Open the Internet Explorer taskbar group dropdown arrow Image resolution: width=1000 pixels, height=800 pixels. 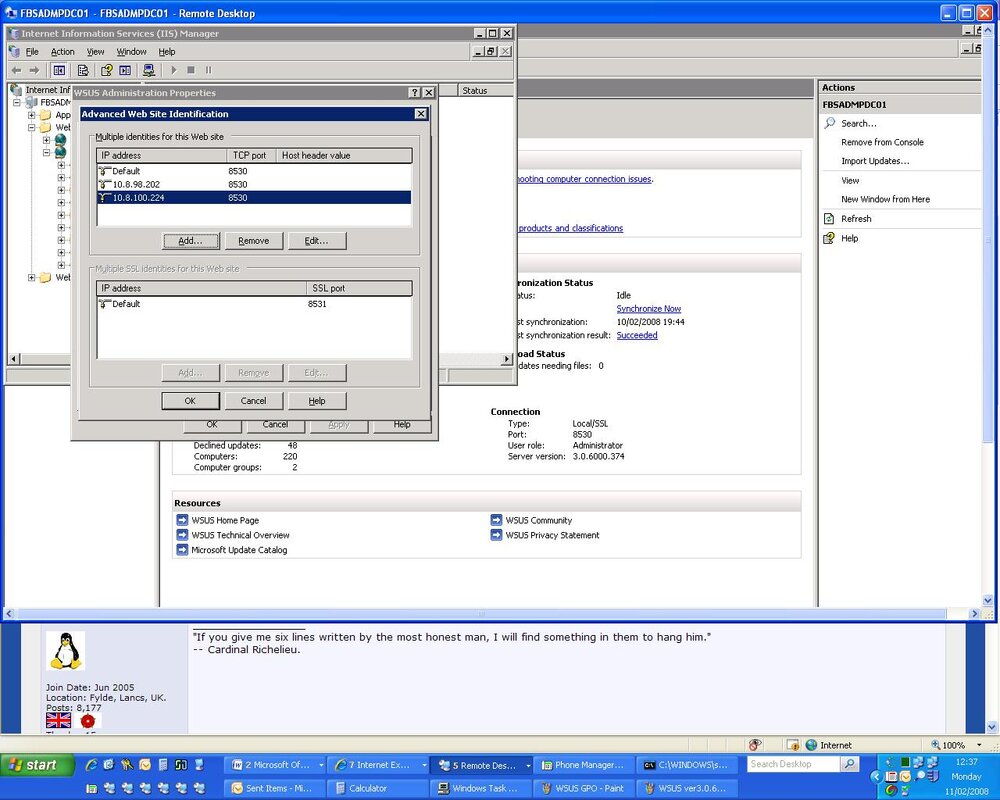(x=423, y=765)
